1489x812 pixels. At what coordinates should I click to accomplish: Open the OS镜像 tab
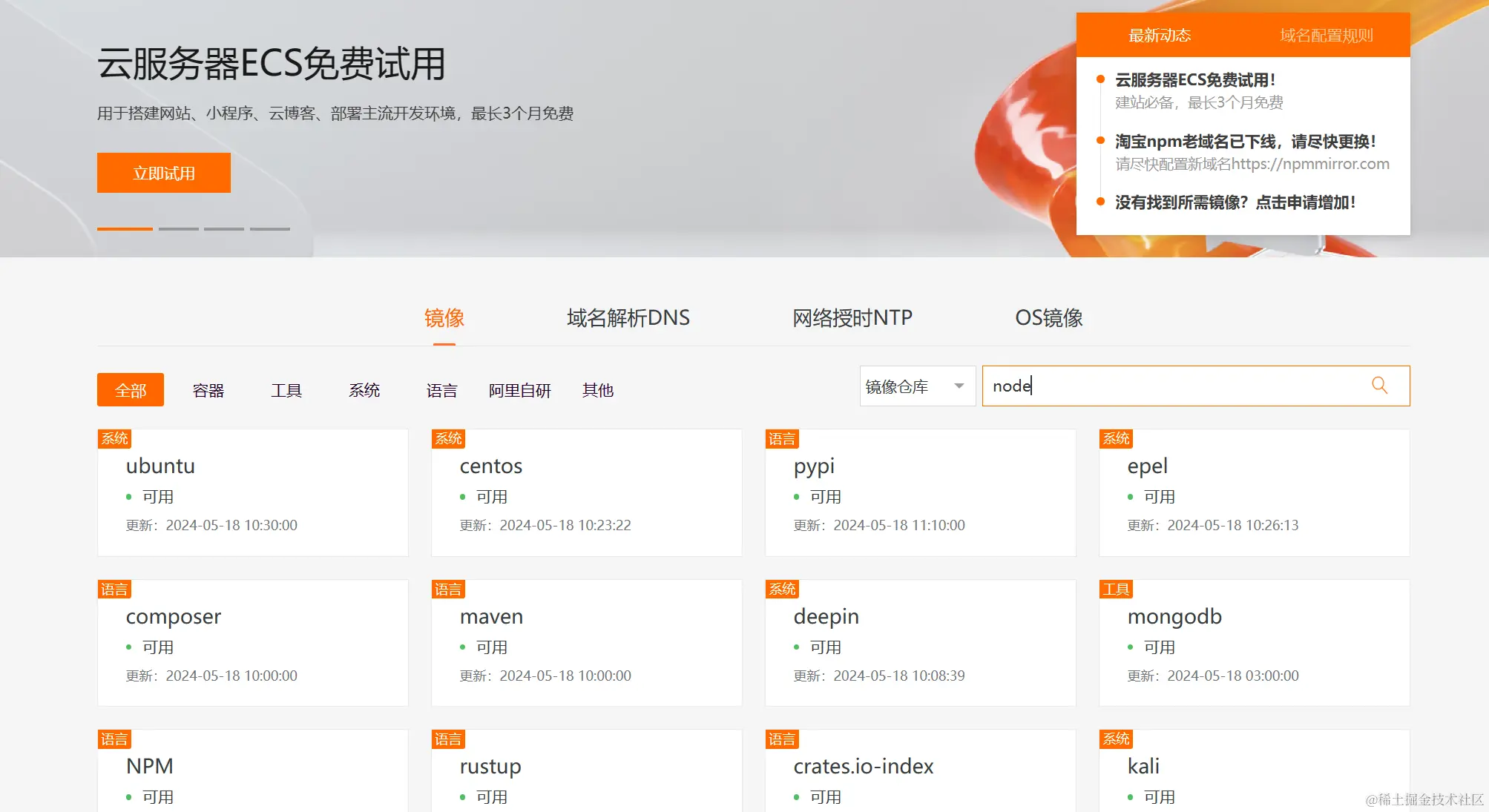(x=1048, y=318)
